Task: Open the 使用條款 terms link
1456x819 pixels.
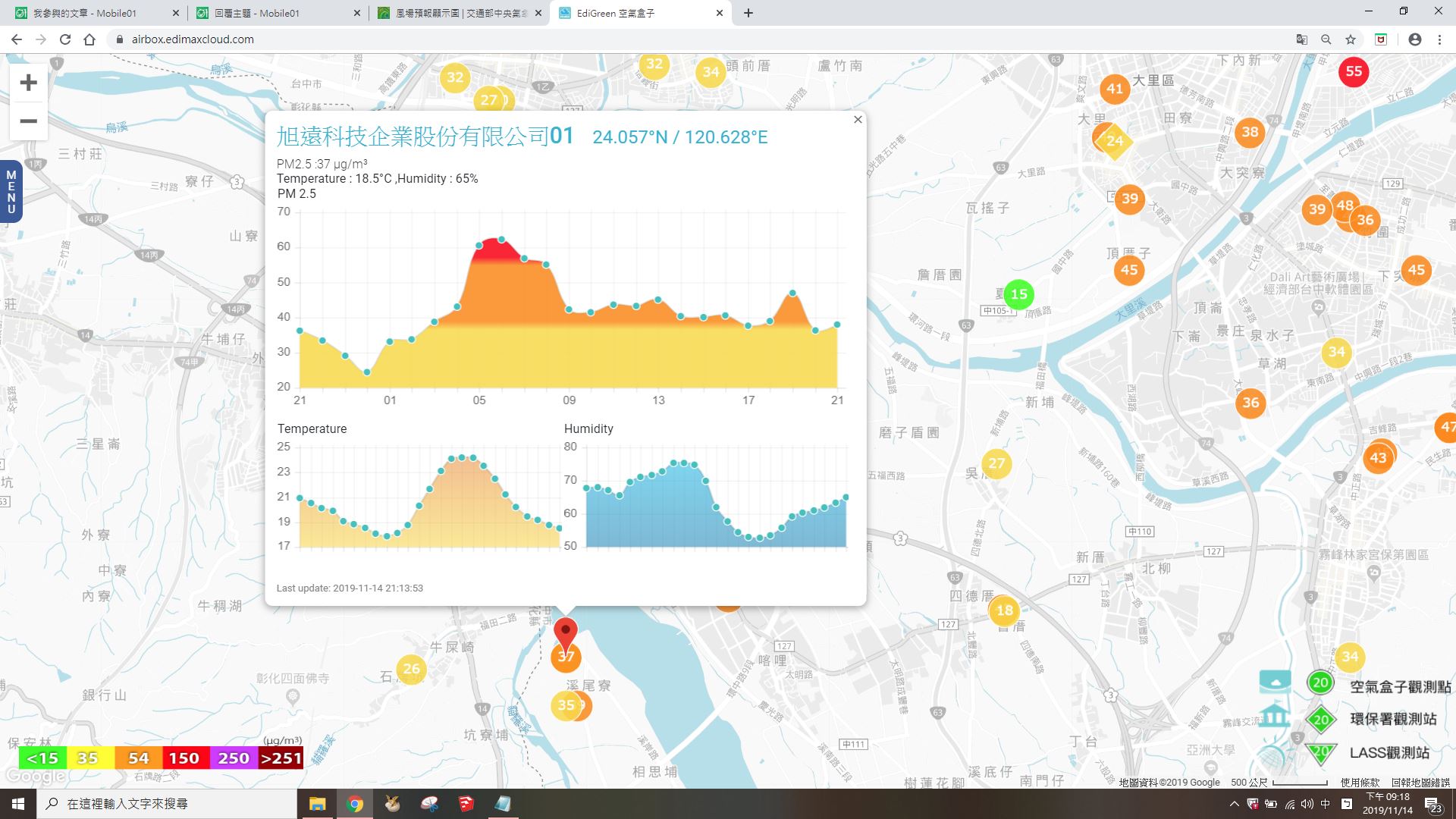Action: [x=1360, y=782]
